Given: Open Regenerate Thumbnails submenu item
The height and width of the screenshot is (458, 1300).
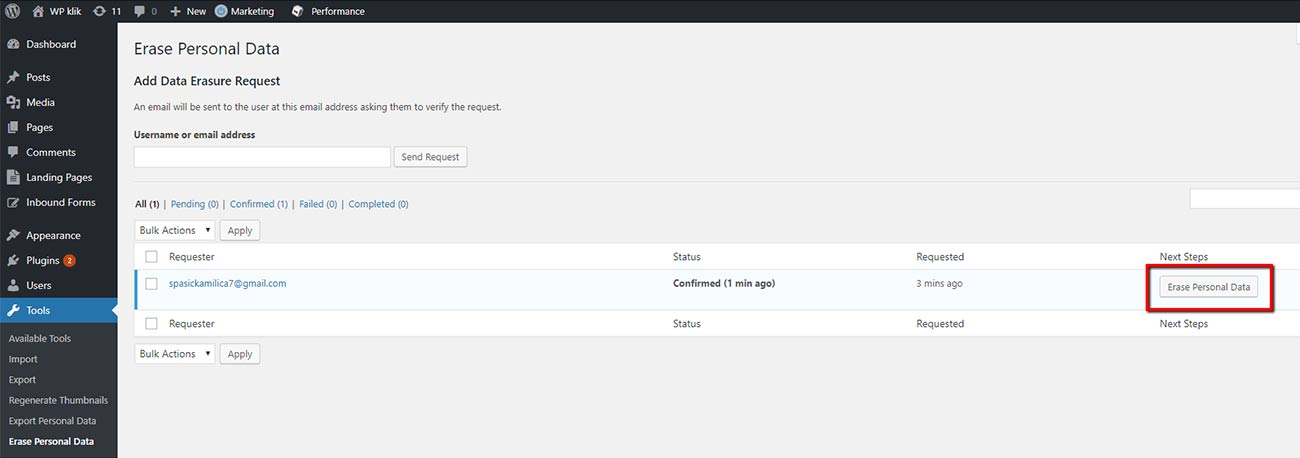Looking at the screenshot, I should [x=58, y=400].
